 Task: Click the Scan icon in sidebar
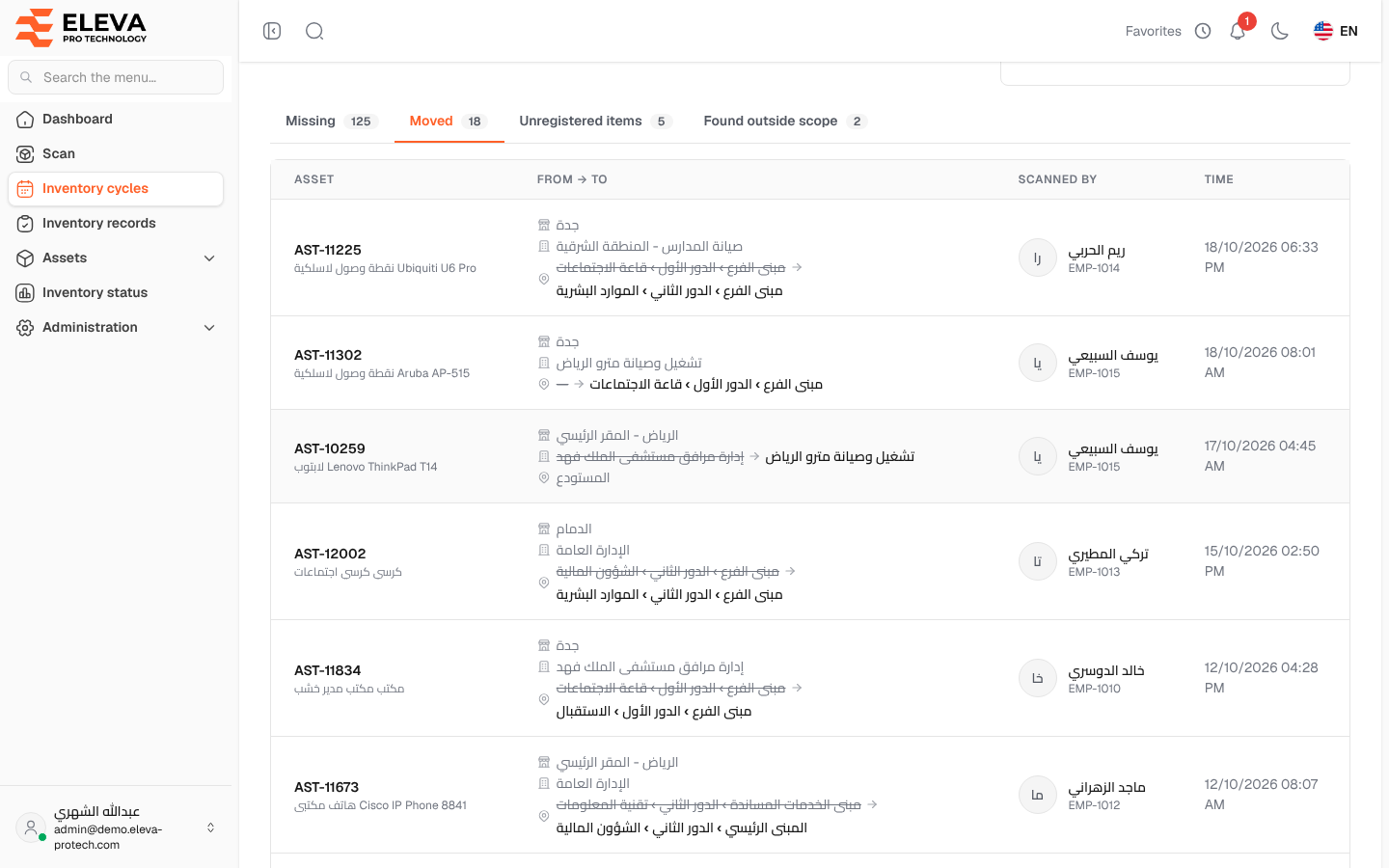pos(25,154)
